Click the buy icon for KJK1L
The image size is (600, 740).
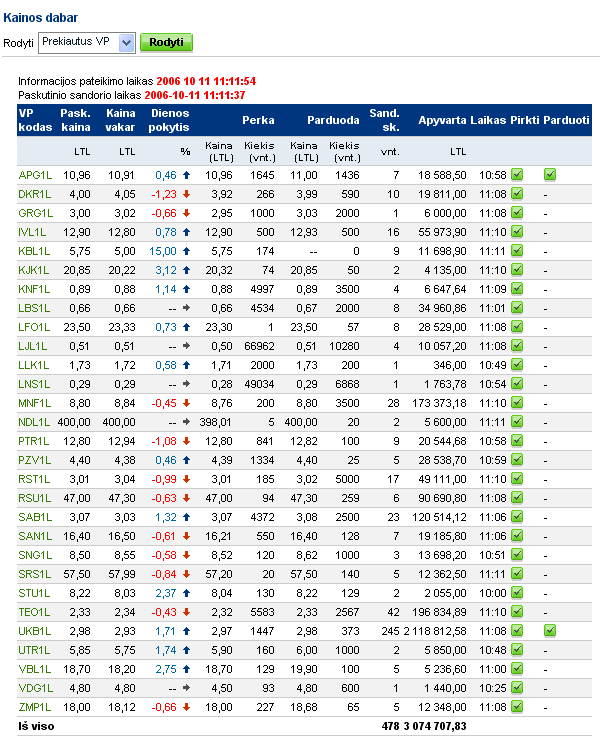(x=517, y=269)
